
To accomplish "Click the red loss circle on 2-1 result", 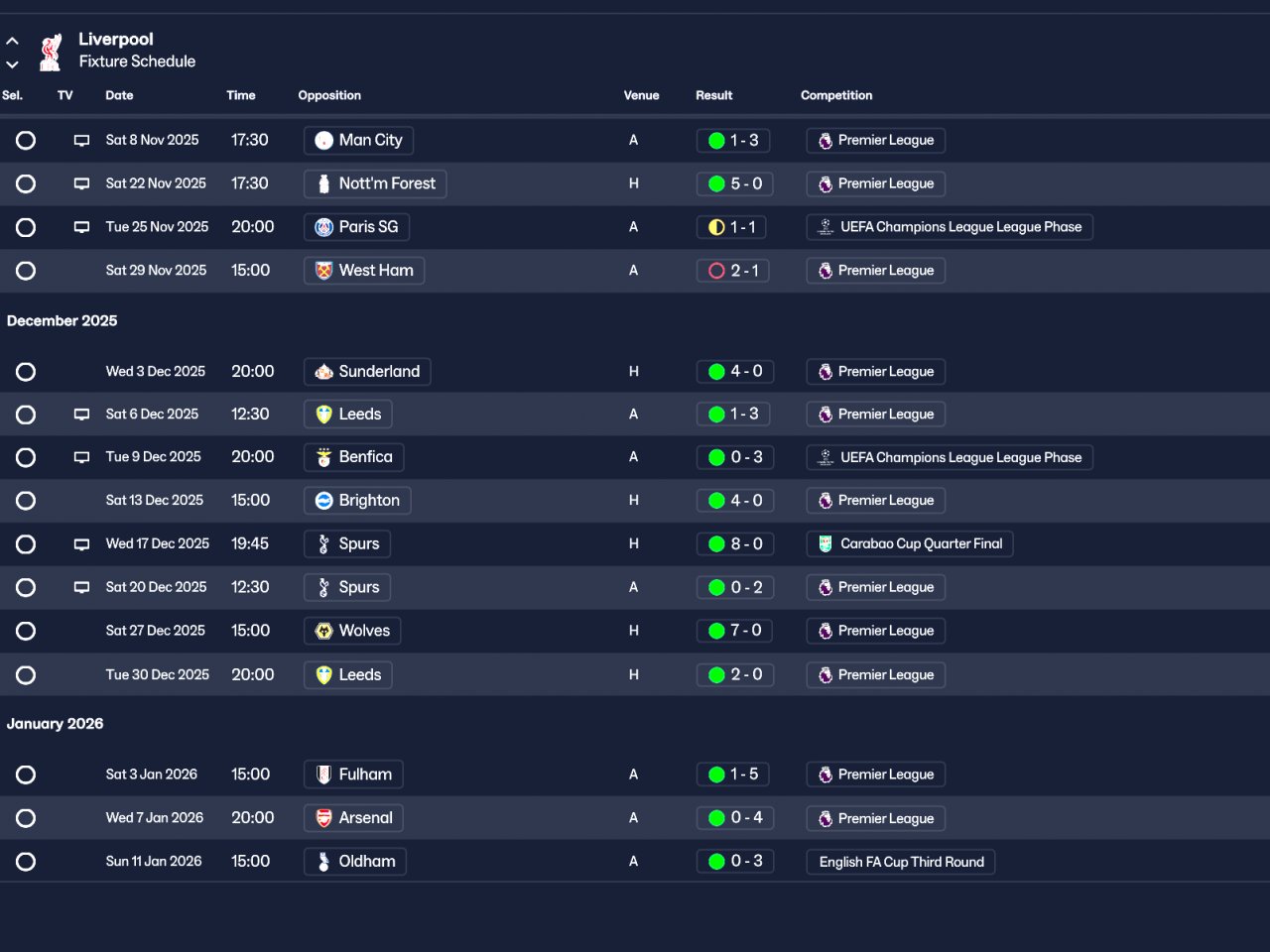I will click(x=716, y=271).
